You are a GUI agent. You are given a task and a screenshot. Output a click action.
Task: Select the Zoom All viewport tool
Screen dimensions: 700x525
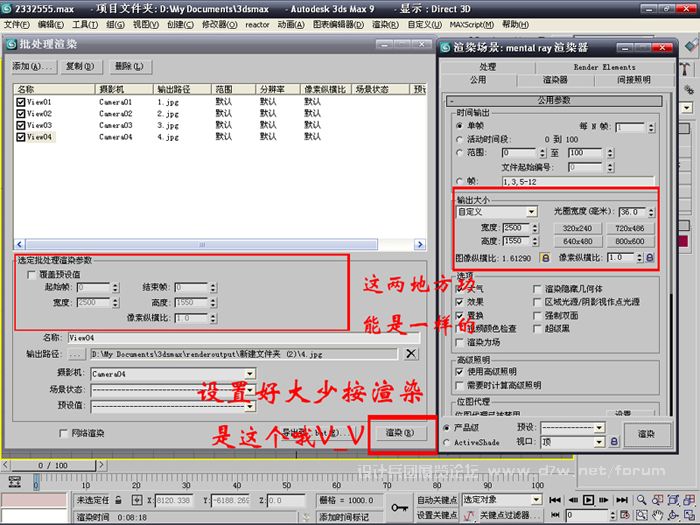(x=658, y=500)
